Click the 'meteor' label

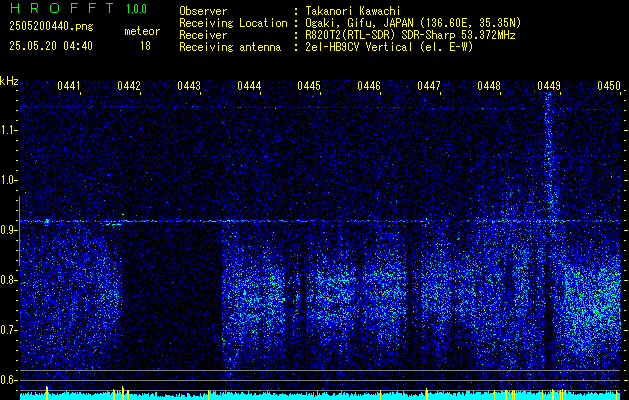(142, 31)
